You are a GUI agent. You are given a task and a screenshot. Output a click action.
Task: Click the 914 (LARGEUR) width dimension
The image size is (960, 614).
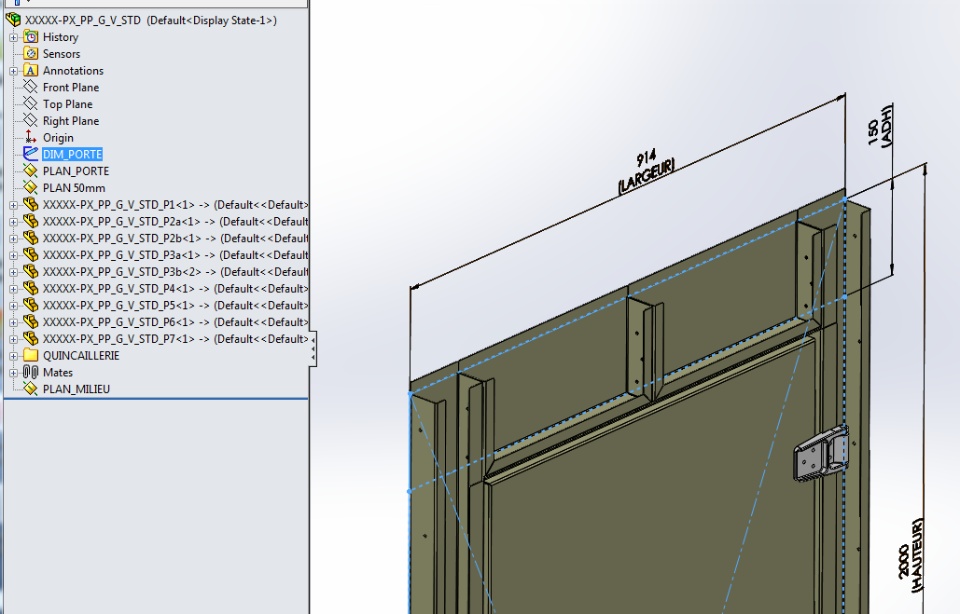pyautogui.click(x=646, y=172)
